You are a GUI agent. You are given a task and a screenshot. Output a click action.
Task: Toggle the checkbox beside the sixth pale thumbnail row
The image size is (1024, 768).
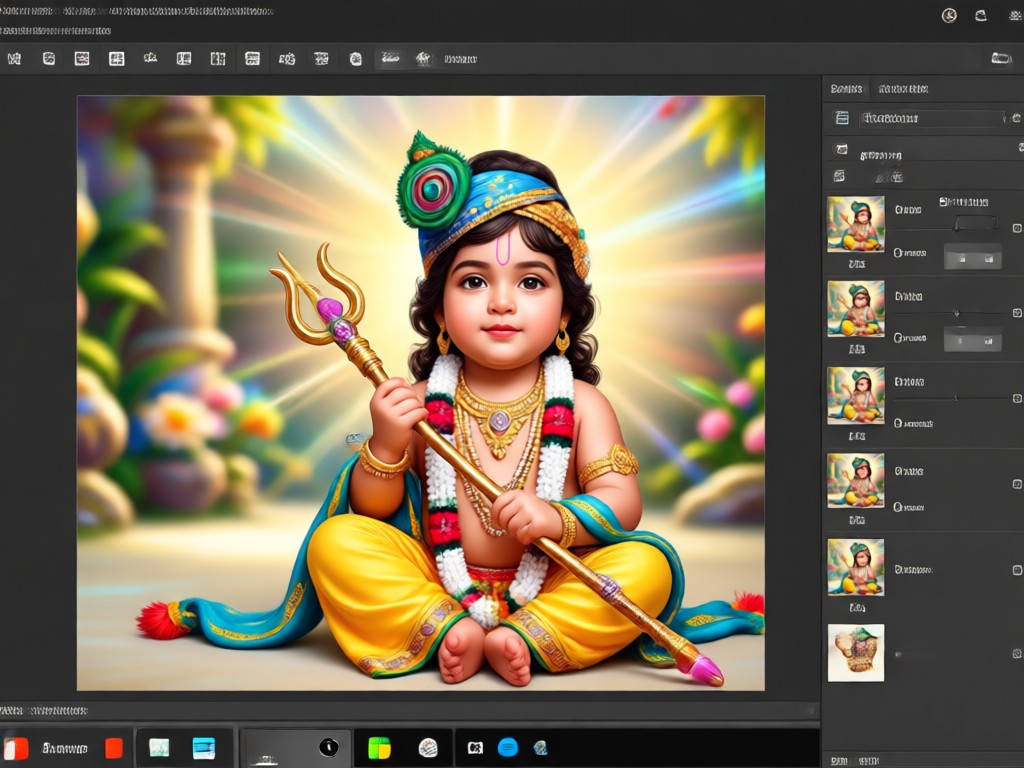click(x=1017, y=654)
